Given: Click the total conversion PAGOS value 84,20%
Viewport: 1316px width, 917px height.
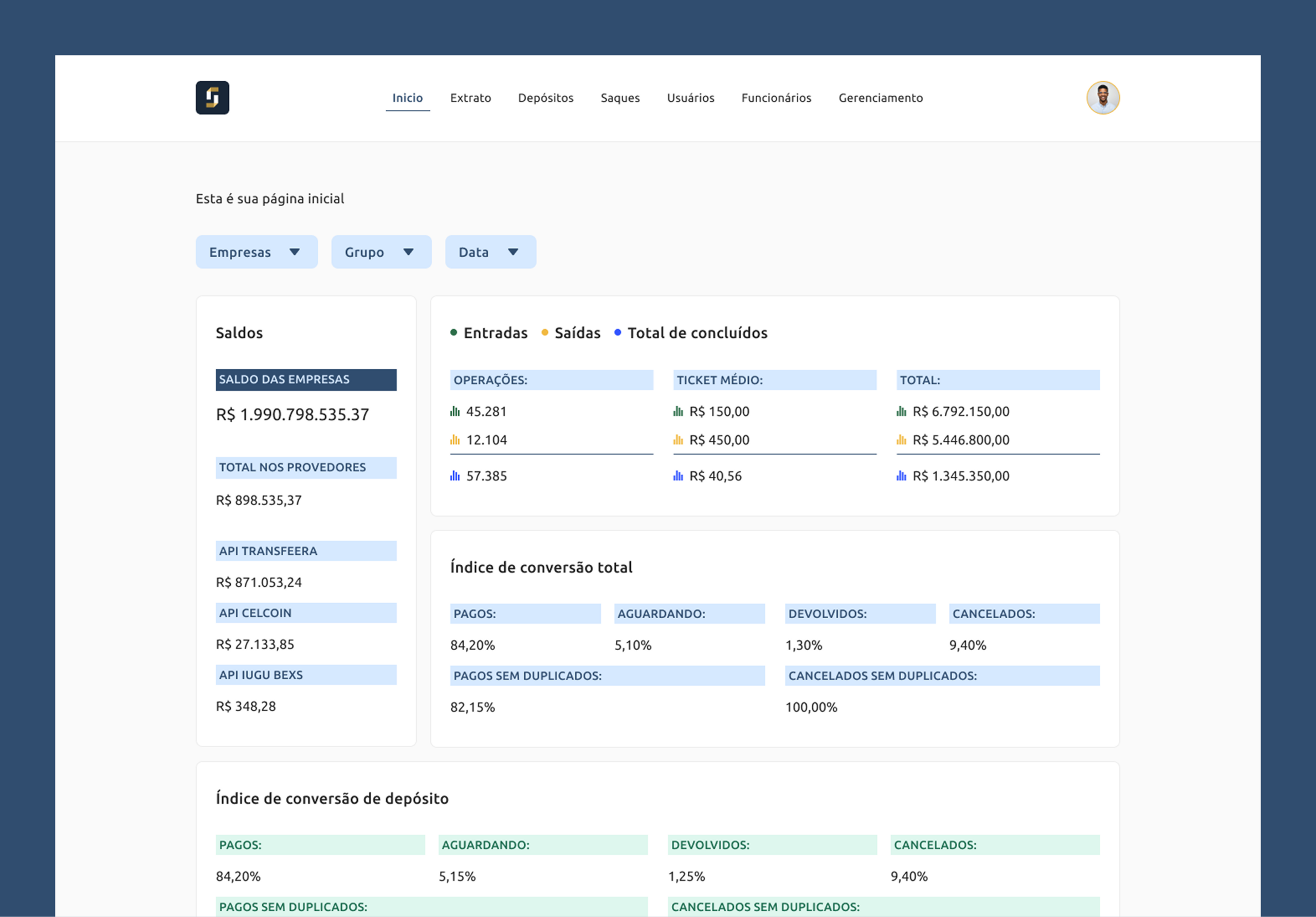Looking at the screenshot, I should (x=472, y=645).
